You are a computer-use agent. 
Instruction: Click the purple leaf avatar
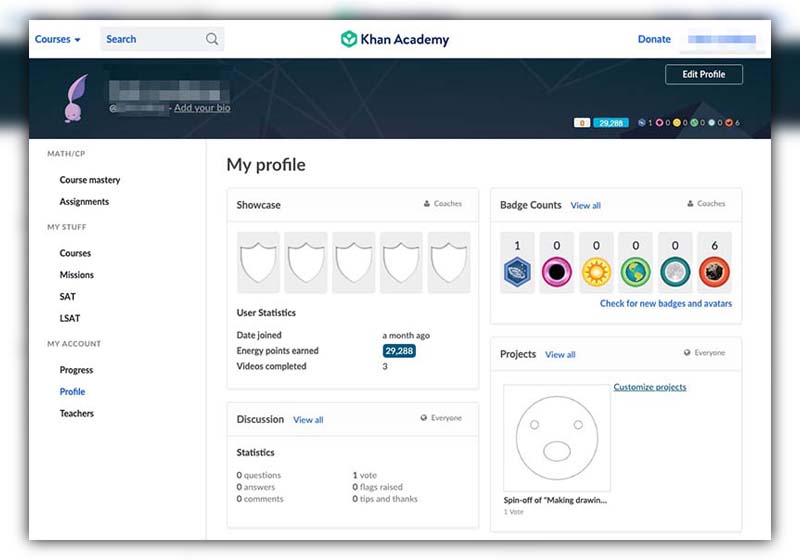76,98
